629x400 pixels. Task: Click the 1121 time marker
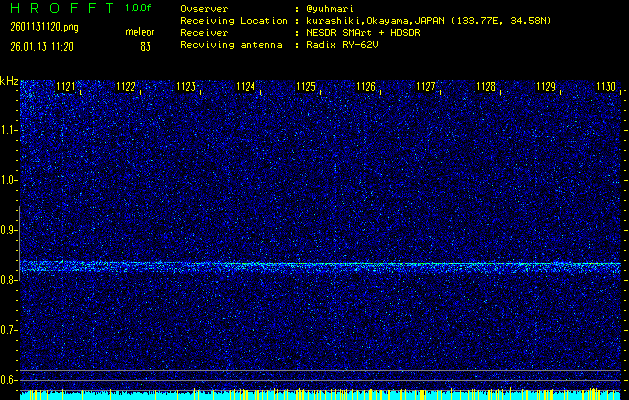(66, 87)
